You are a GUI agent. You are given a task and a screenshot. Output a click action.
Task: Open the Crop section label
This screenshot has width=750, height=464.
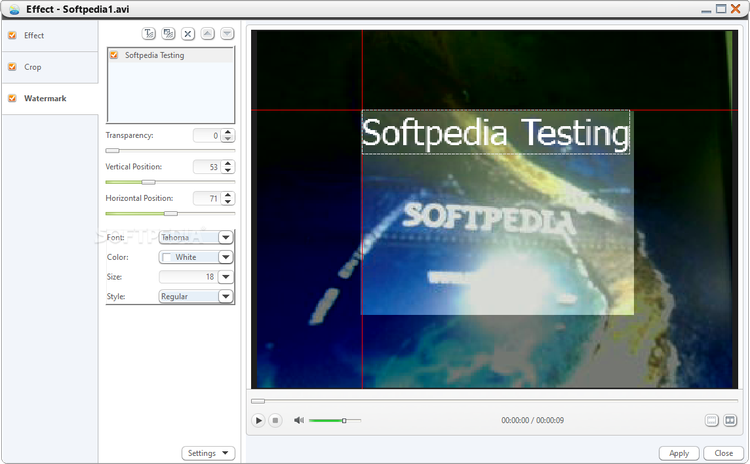tap(33, 67)
